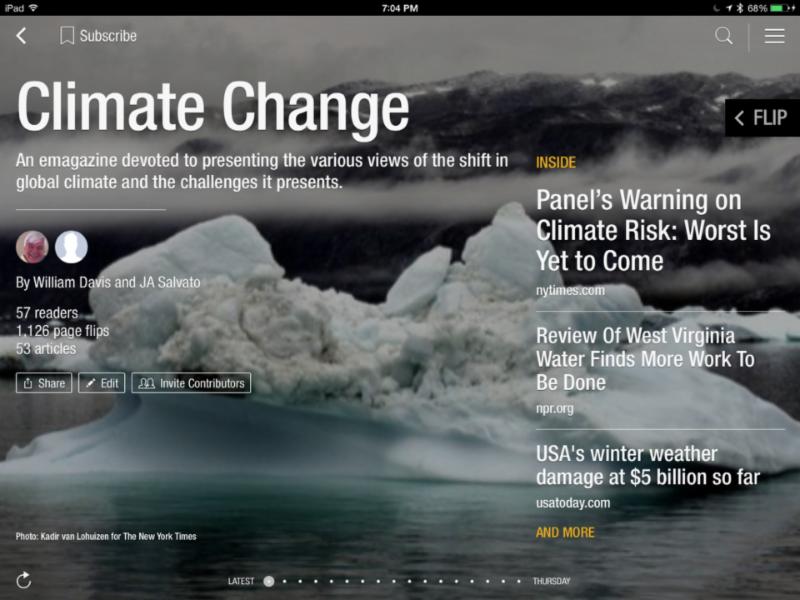
Task: Select the highlighted first page dot
Action: tap(269, 581)
